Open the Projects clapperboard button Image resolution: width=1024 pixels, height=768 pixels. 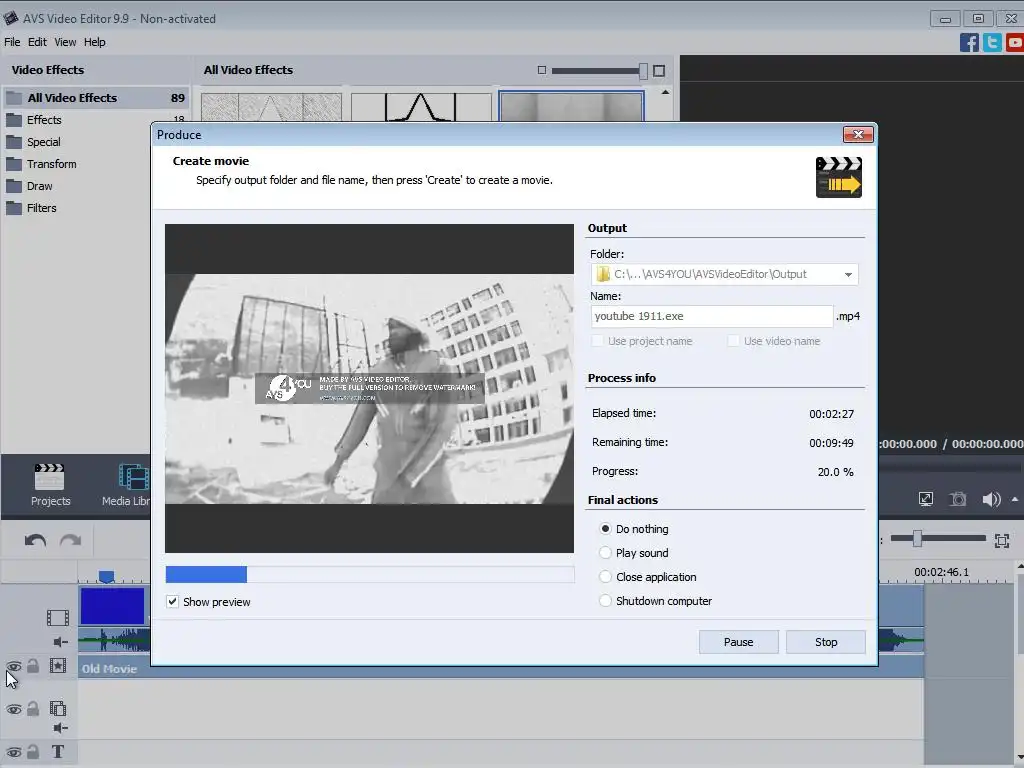pos(50,485)
